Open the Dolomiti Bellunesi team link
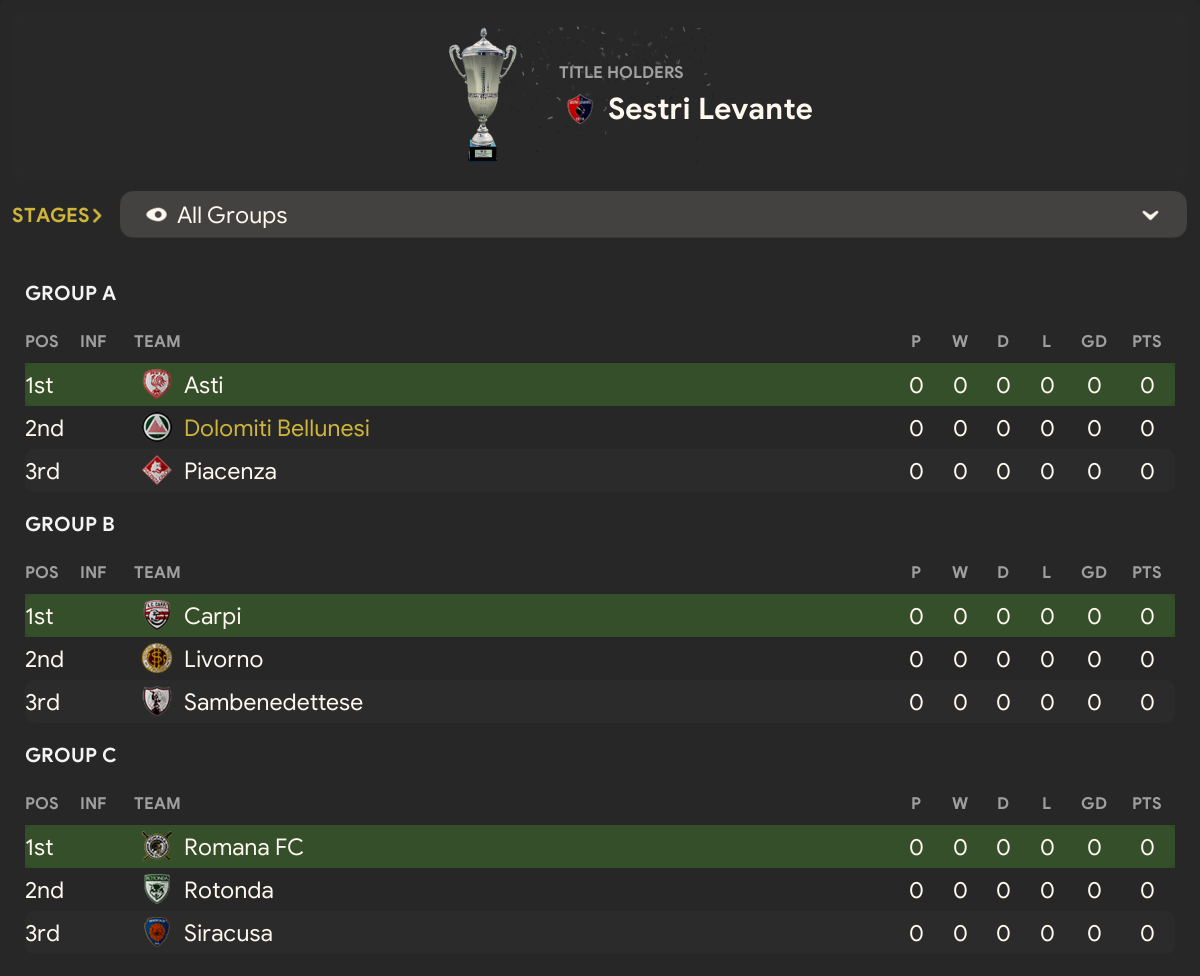 tap(277, 428)
